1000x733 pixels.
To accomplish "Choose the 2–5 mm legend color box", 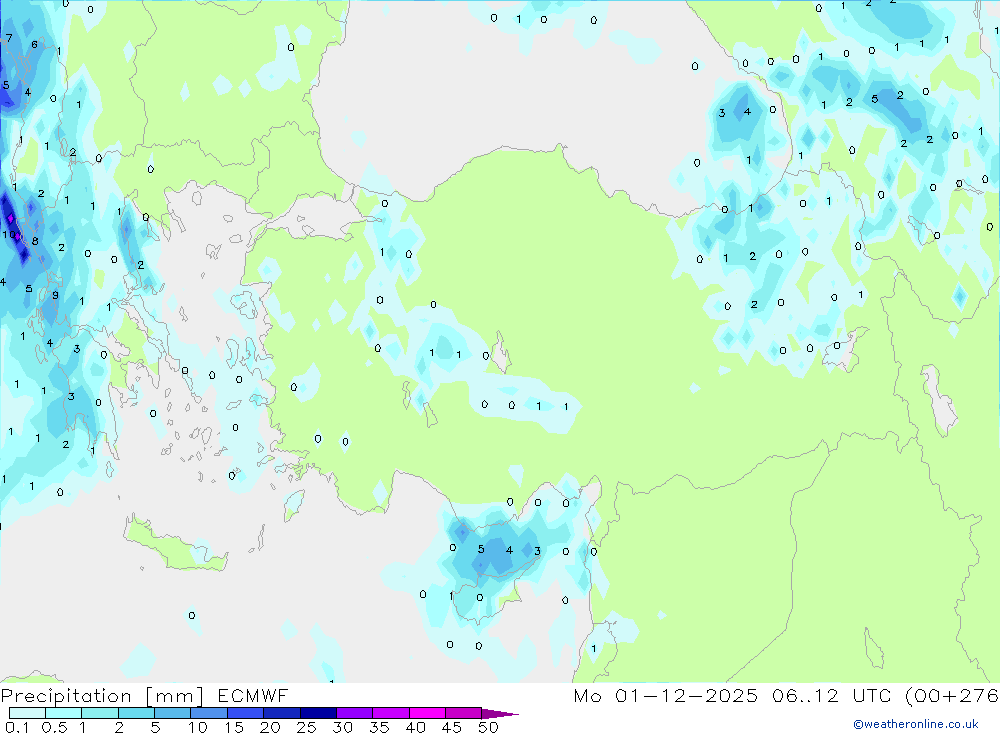I will pos(136,713).
